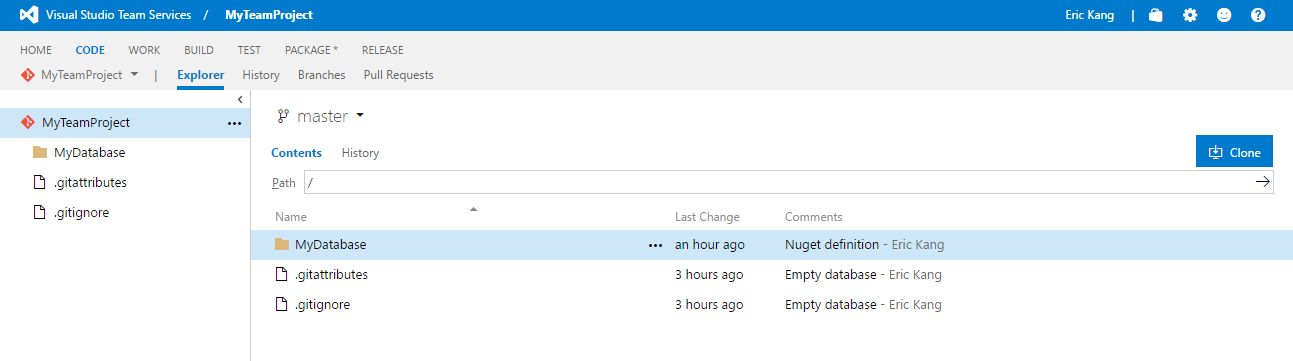The width and height of the screenshot is (1293, 361).
Task: Go to the RELEASE hub
Action: [383, 50]
